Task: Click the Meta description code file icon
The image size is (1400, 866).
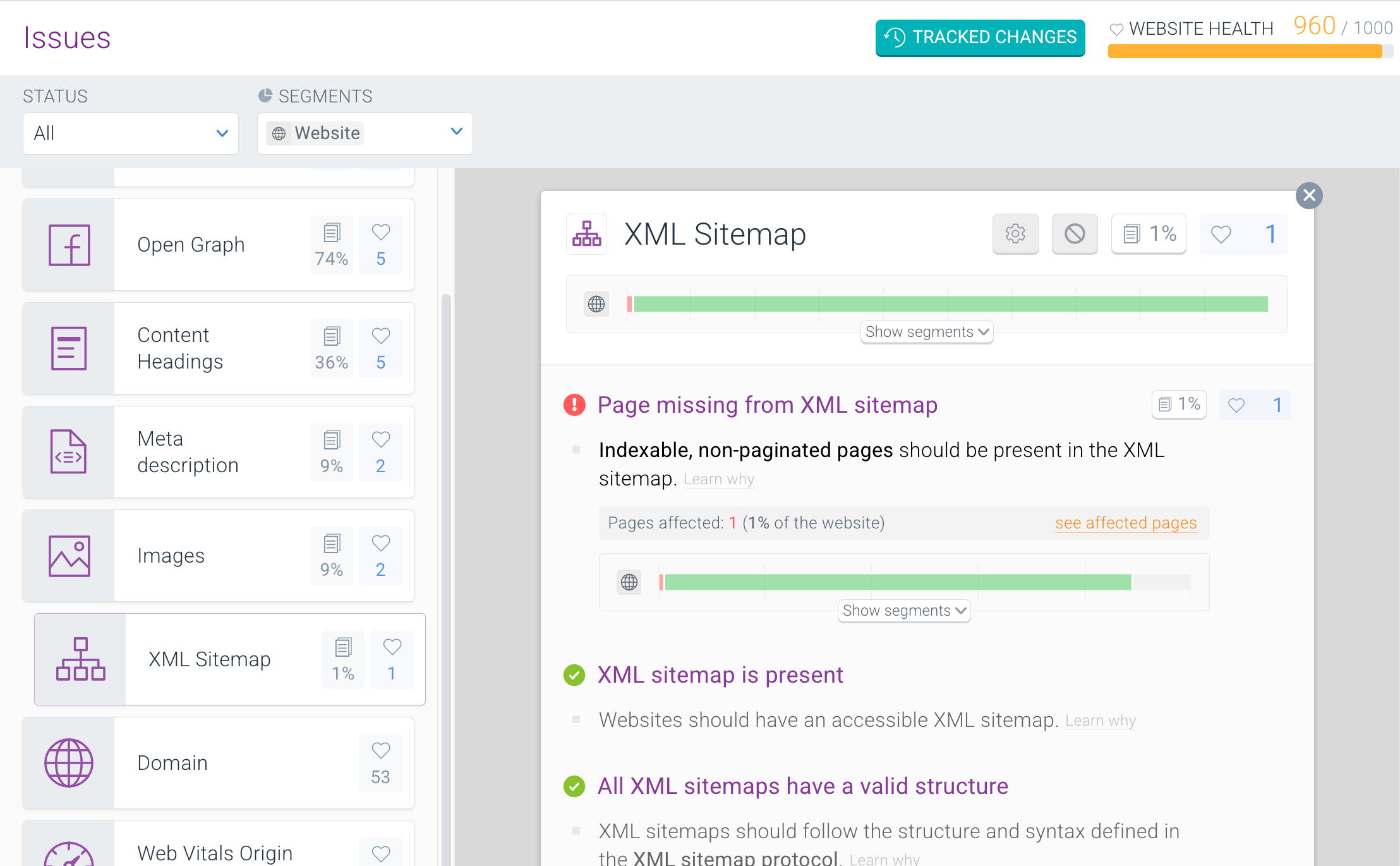Action: click(69, 452)
